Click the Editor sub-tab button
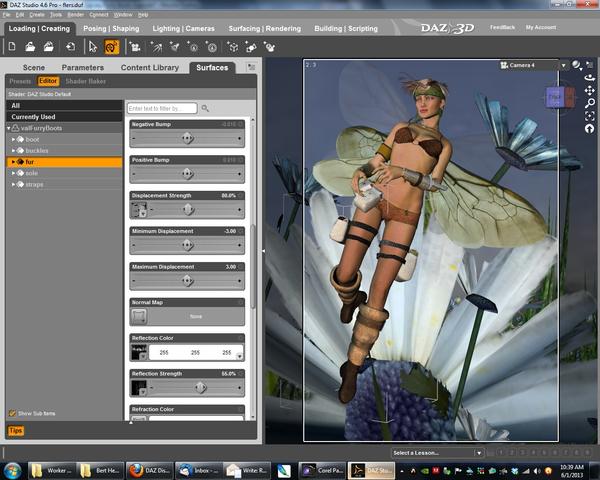Viewport: 600px width, 480px height. pos(48,81)
